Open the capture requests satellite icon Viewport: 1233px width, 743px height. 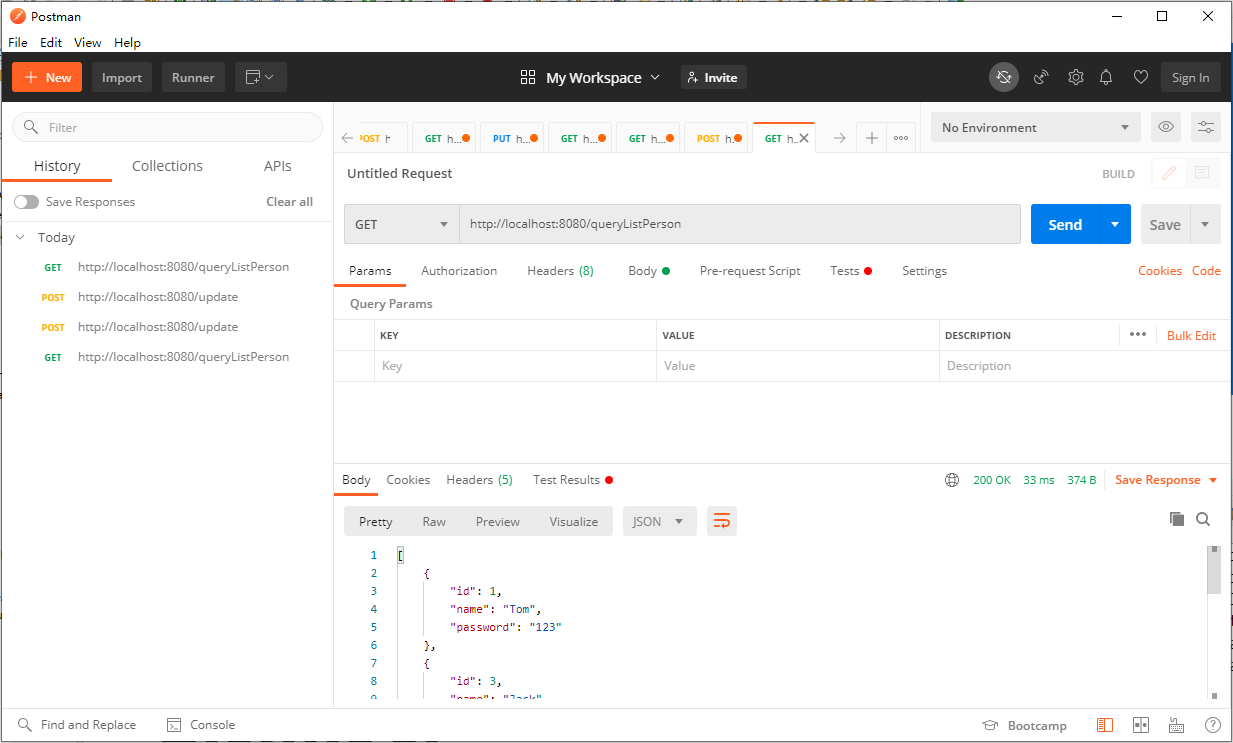[1041, 77]
